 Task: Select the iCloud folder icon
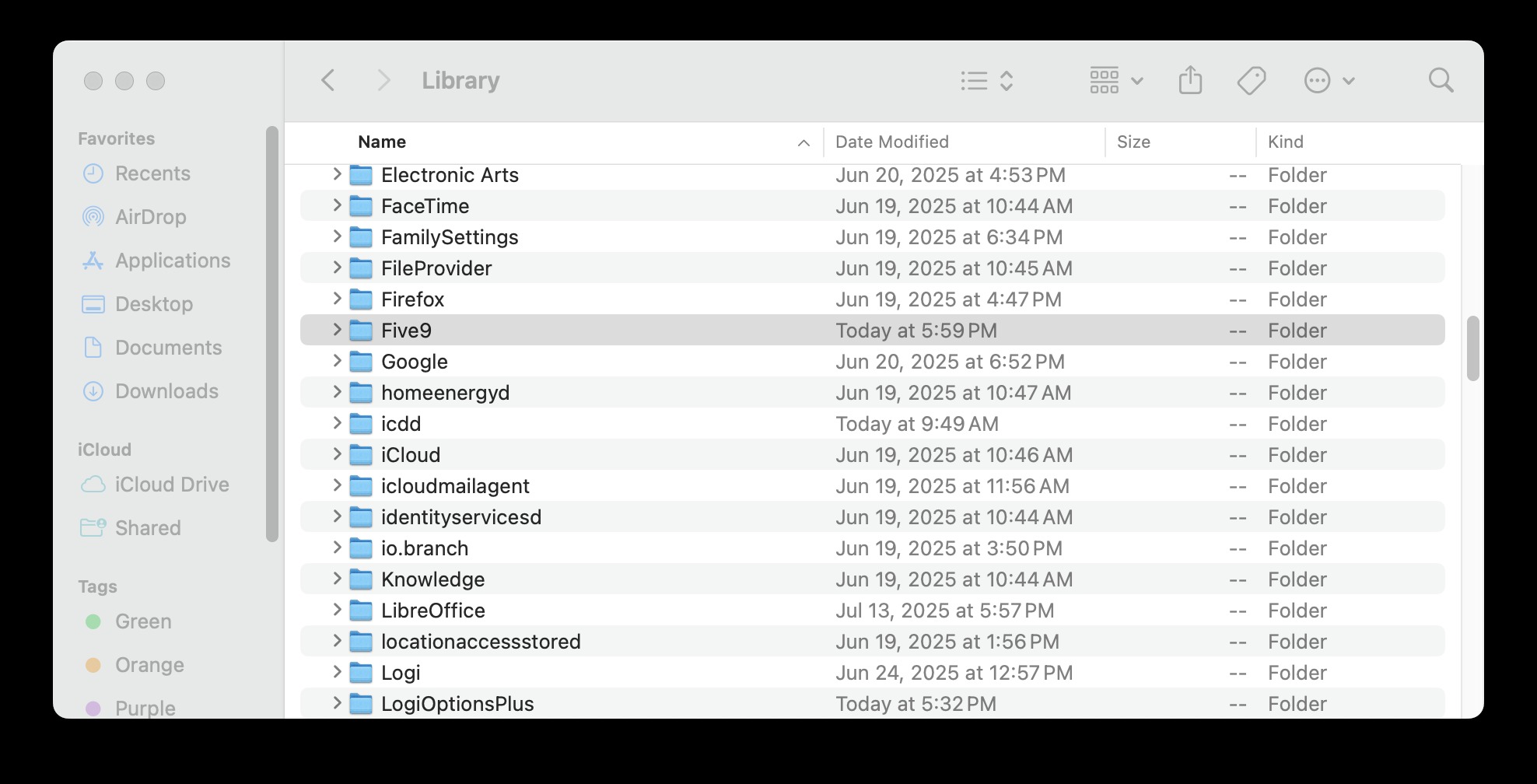coord(361,455)
